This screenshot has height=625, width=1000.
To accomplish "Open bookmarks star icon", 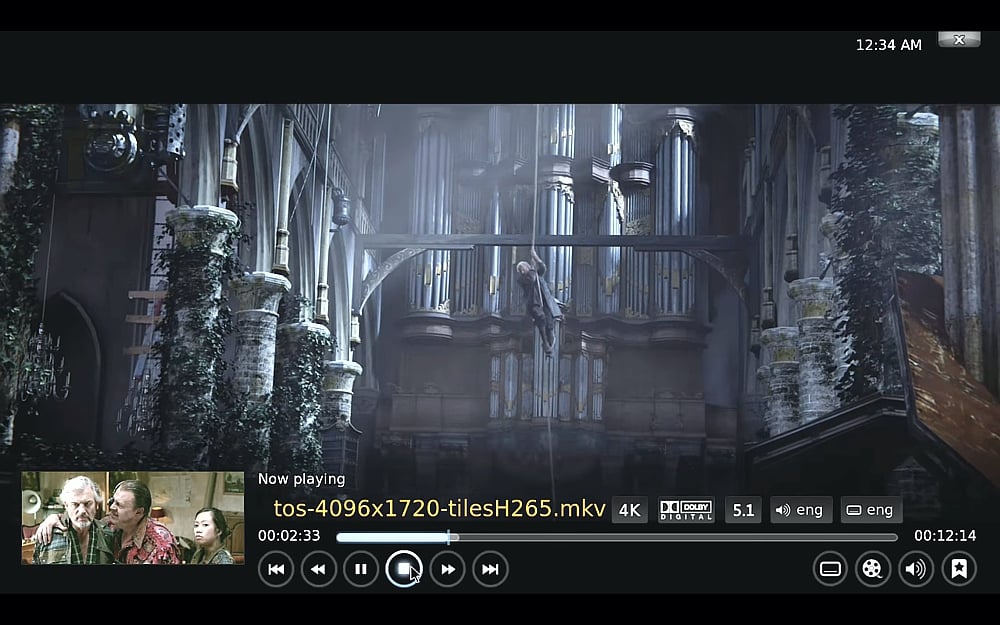I will coord(959,568).
